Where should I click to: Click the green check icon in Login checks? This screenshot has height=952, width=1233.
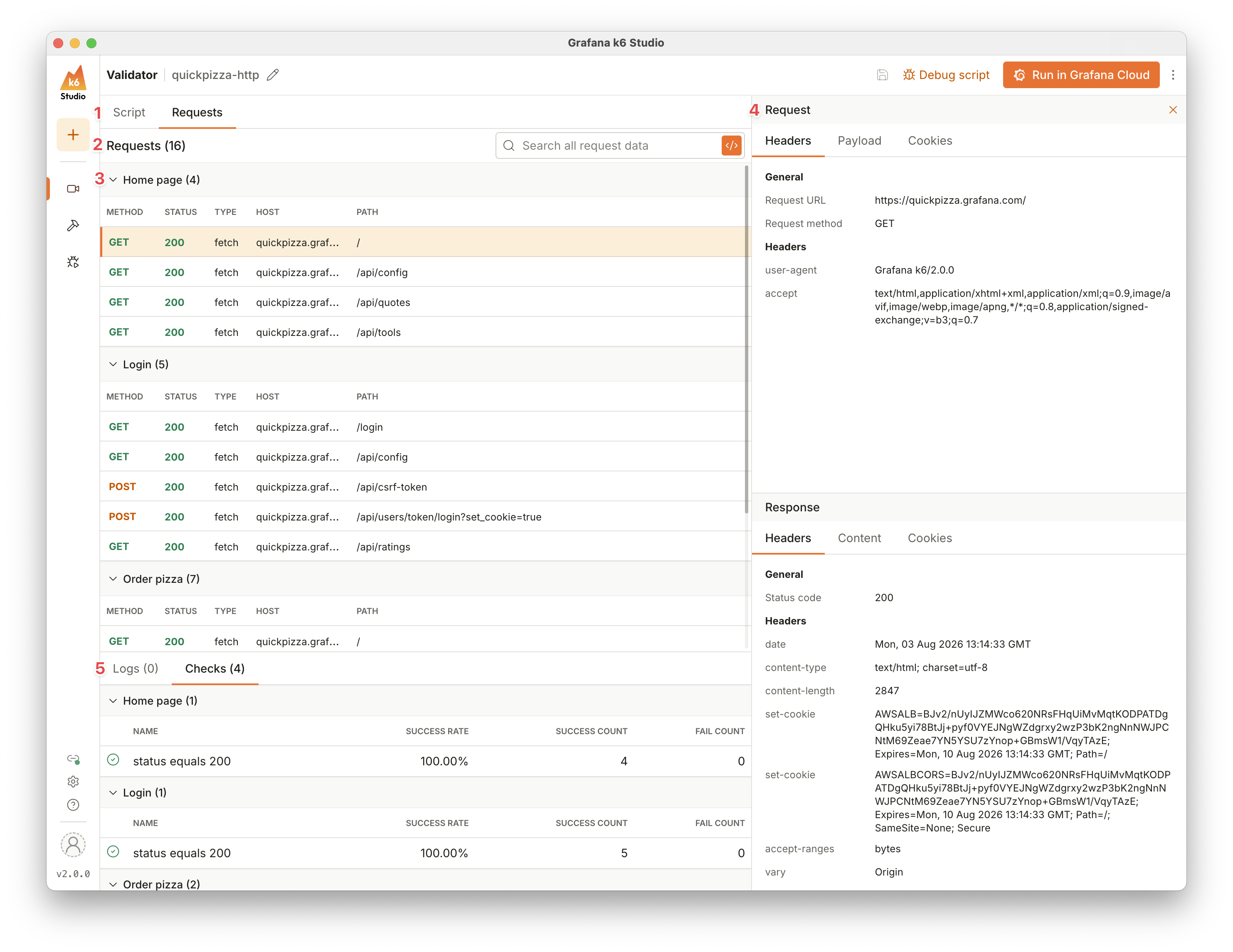point(113,851)
